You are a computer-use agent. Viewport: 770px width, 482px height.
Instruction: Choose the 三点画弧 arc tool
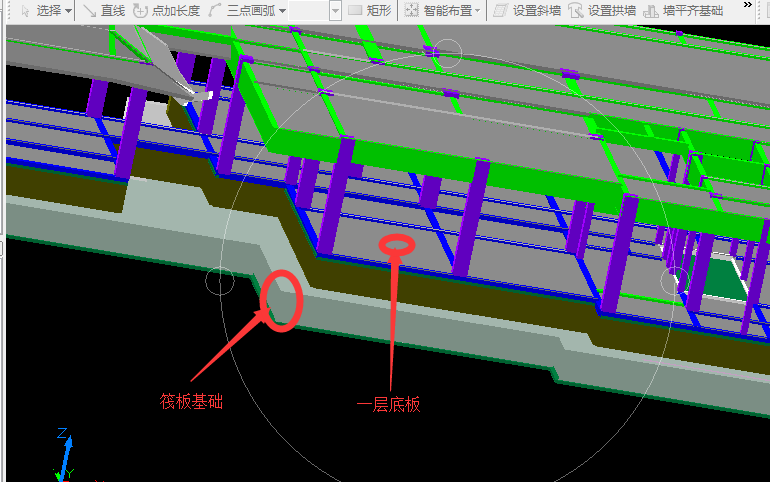click(x=242, y=10)
